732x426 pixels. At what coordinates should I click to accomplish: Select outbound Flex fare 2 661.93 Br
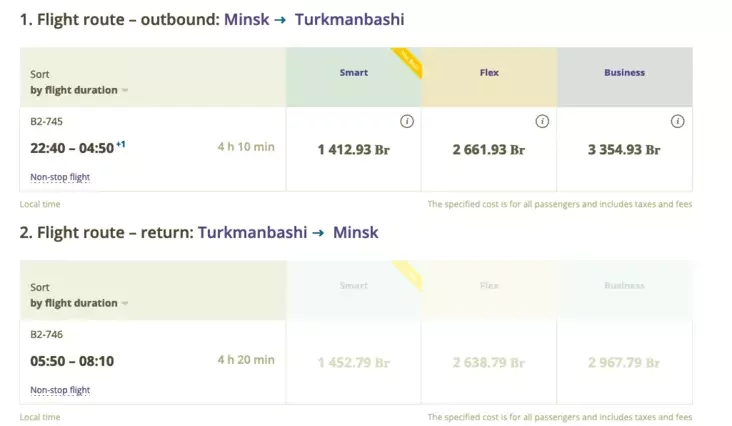(x=489, y=149)
